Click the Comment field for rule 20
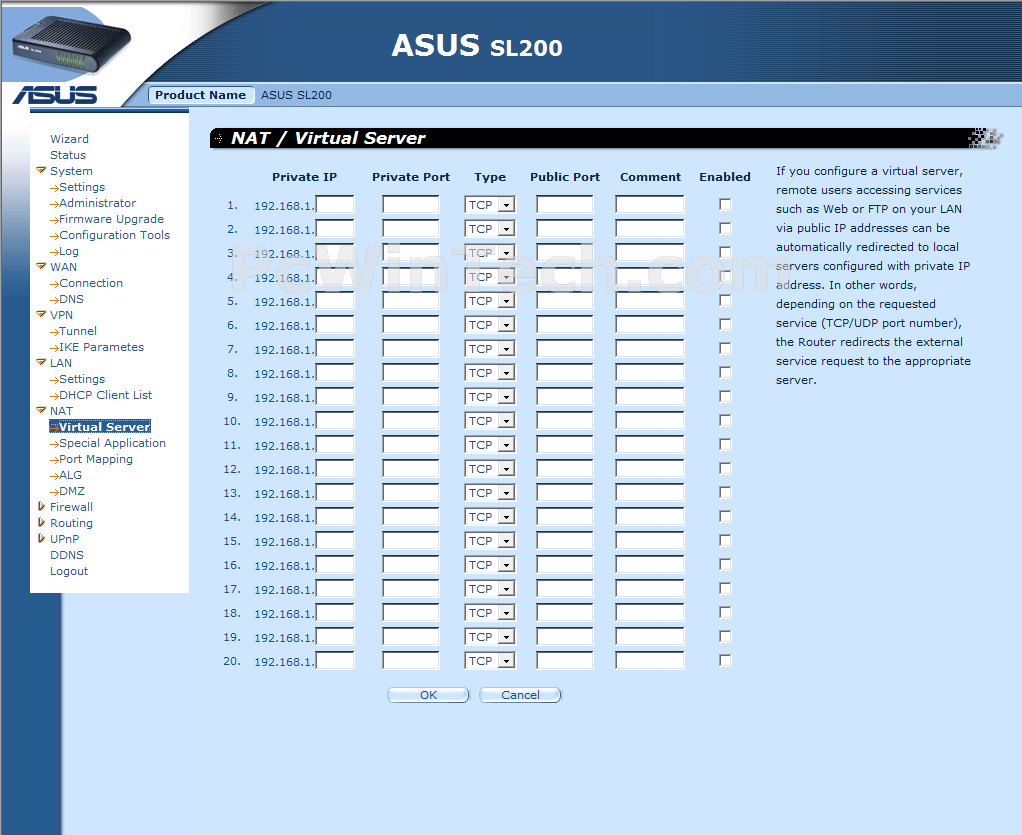Screen dimensions: 1022x835 point(650,660)
